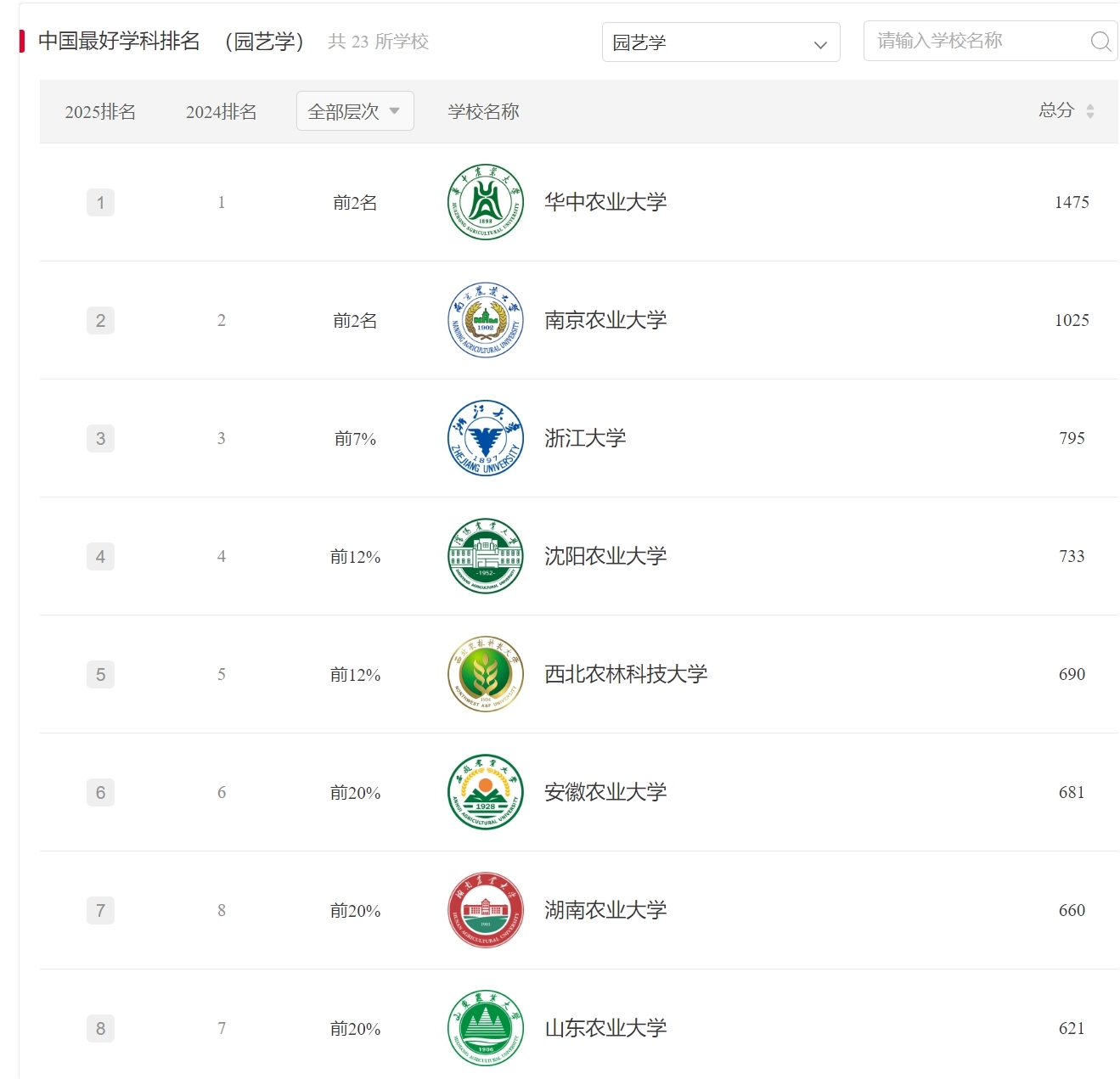Click Shandong Agricultural University logo
Viewport: 1120px width, 1079px height.
(x=485, y=1028)
